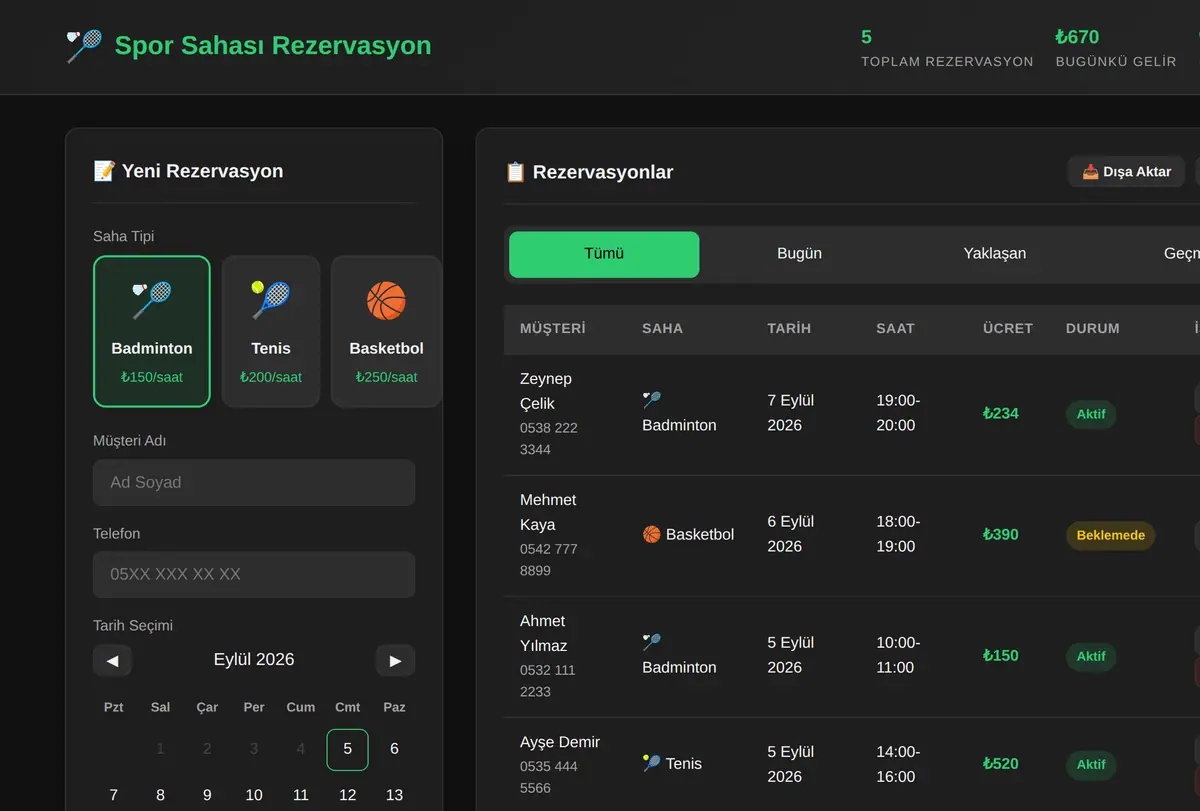Choose day 10 in the calendar
Screen dimensions: 1200x811
point(254,795)
